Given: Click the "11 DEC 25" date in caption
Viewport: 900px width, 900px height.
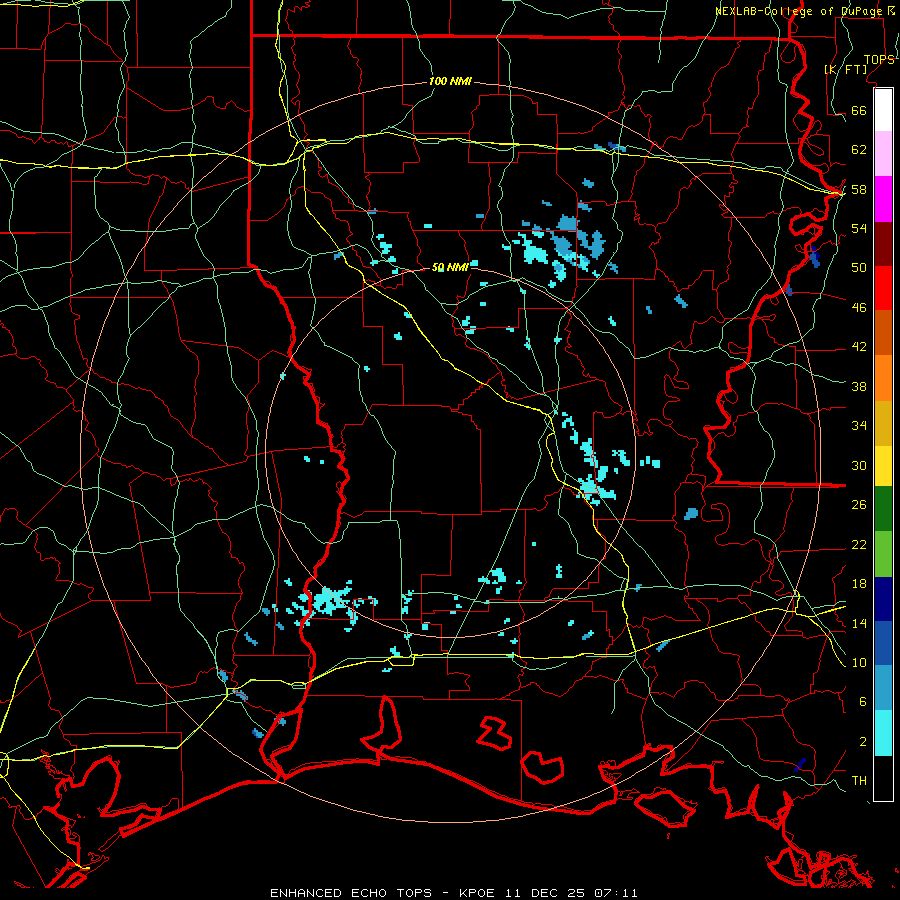Looking at the screenshot, I should 545,893.
